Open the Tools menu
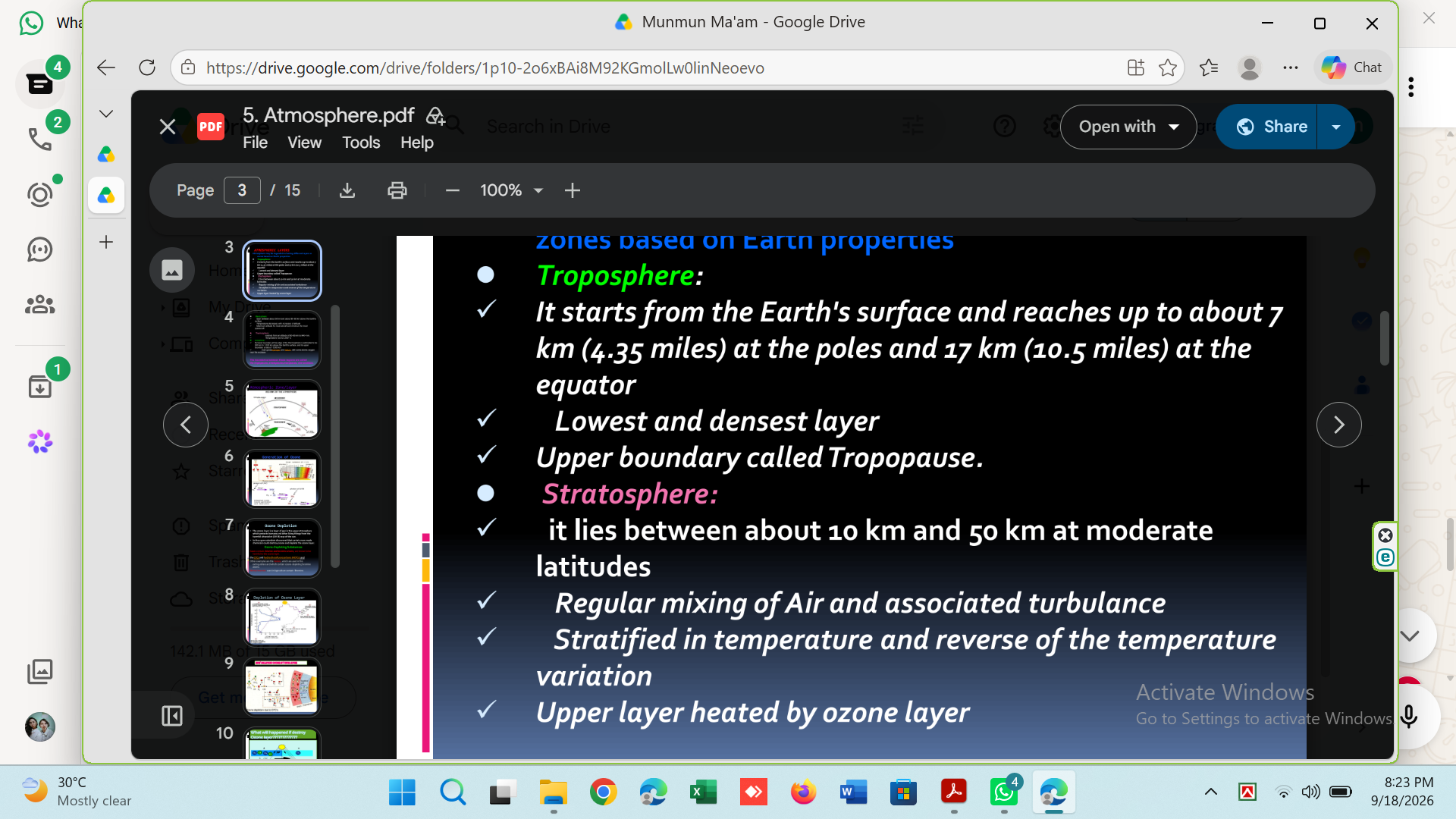Viewport: 1456px width, 819px height. tap(361, 143)
